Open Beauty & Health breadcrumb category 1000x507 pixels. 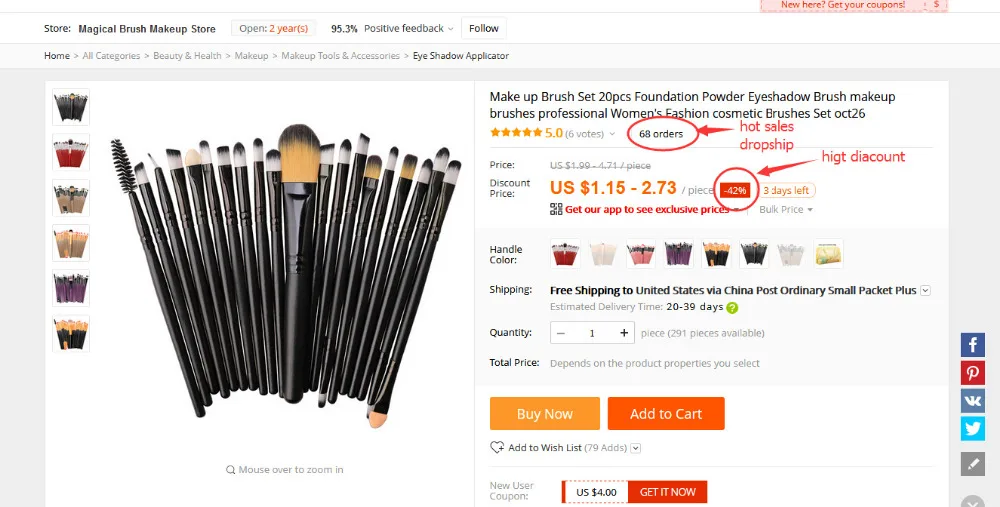click(x=188, y=56)
